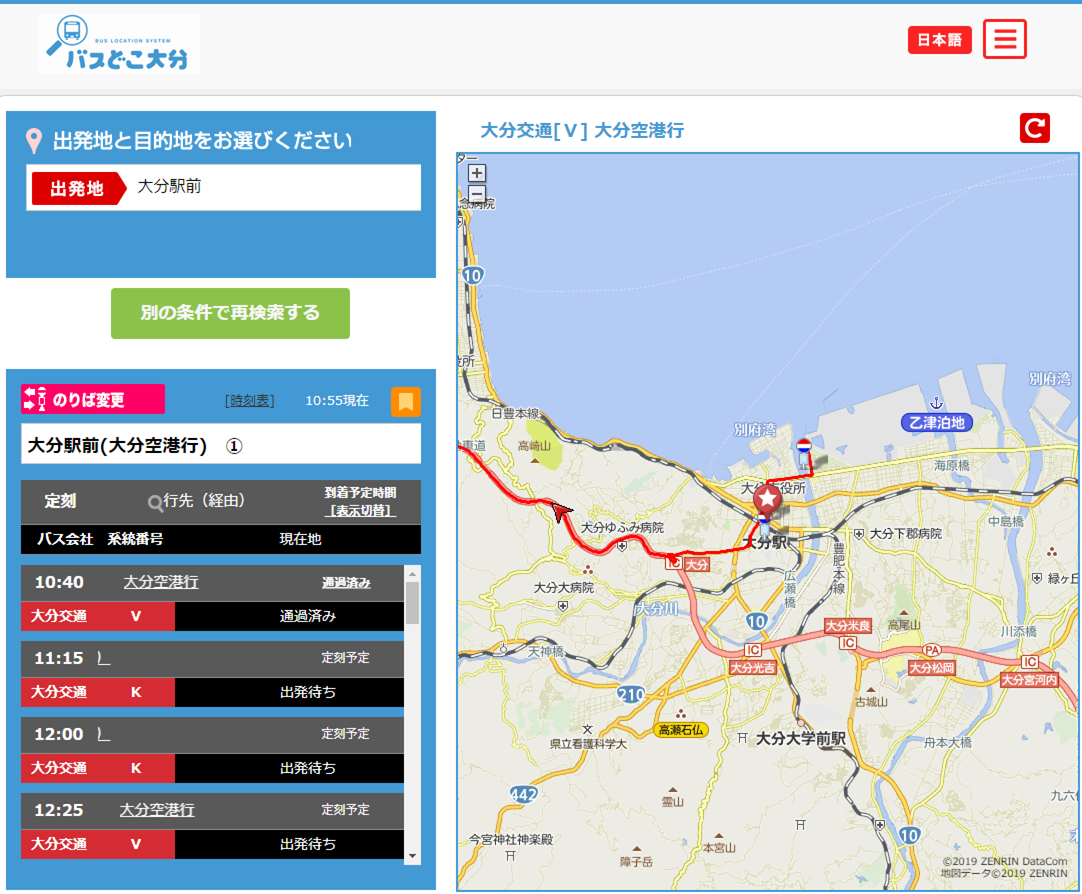The height and width of the screenshot is (894, 1082).
Task: Click the red star marker on map
Action: (x=767, y=499)
